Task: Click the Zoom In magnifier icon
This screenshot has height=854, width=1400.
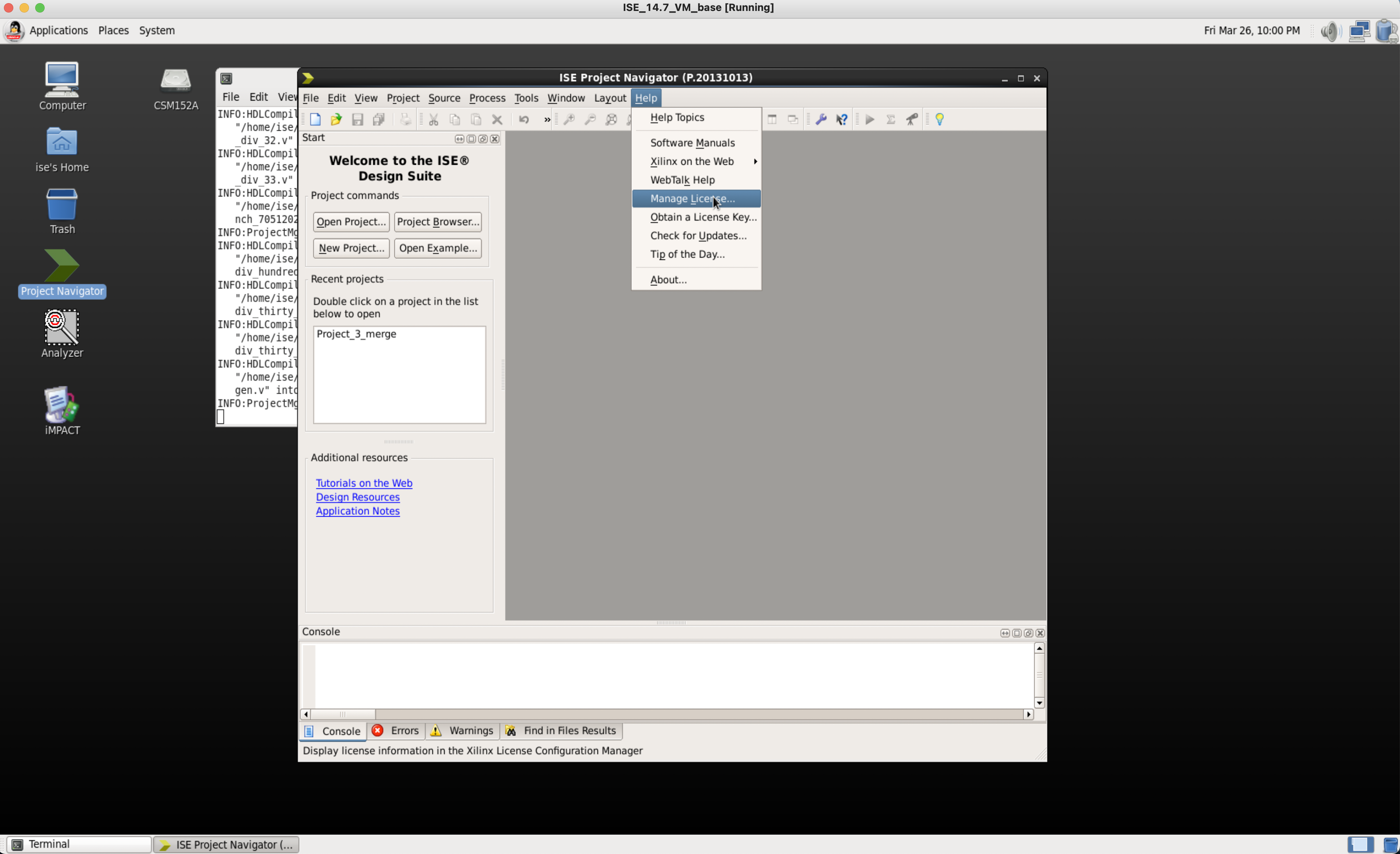Action: tap(569, 119)
